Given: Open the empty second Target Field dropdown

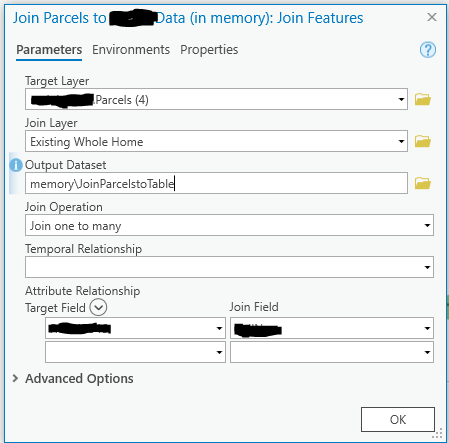Looking at the screenshot, I should click(135, 352).
